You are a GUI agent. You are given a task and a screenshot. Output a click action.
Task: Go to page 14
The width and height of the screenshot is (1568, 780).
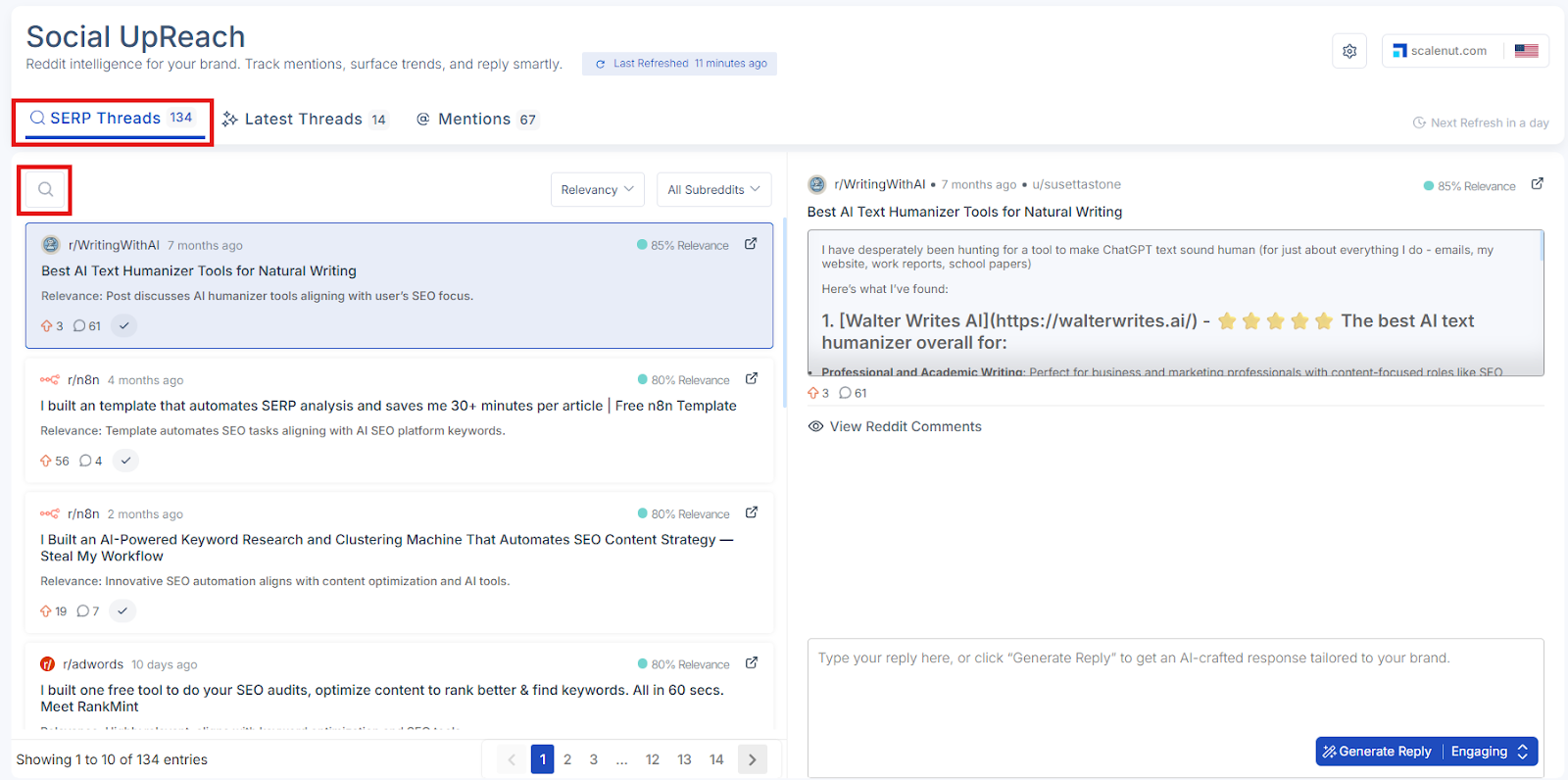click(716, 759)
